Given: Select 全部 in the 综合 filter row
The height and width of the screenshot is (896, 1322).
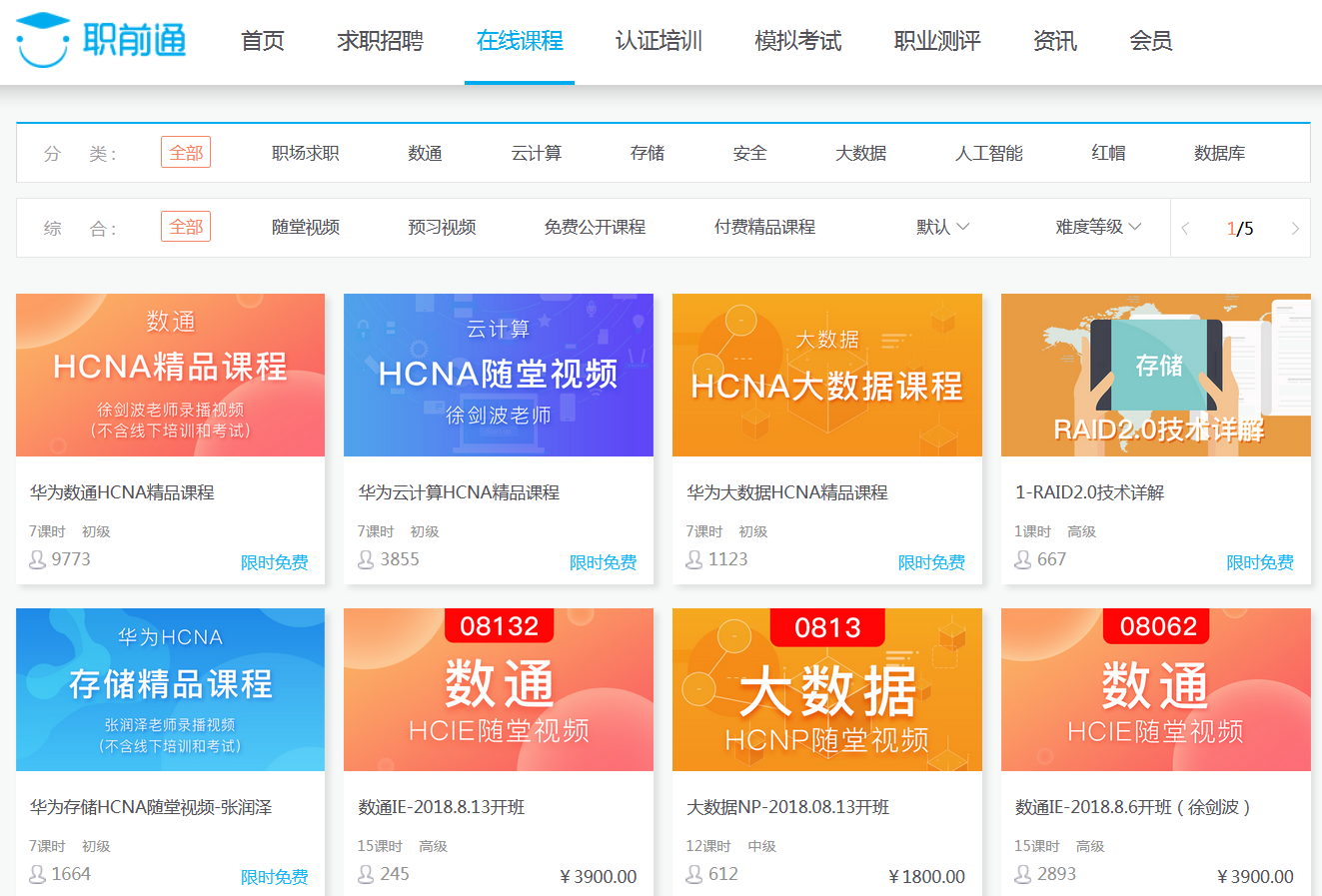Looking at the screenshot, I should [186, 227].
